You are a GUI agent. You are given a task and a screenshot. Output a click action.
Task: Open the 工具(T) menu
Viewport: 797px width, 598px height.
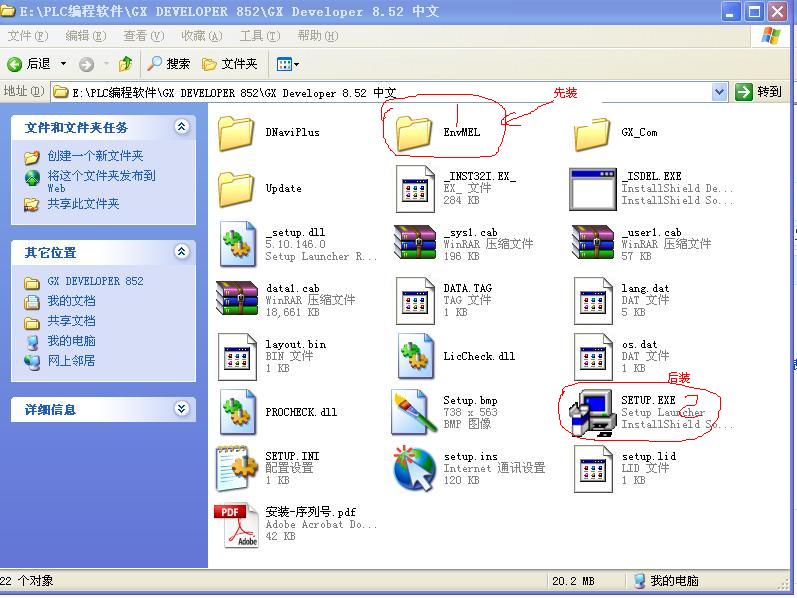(259, 36)
